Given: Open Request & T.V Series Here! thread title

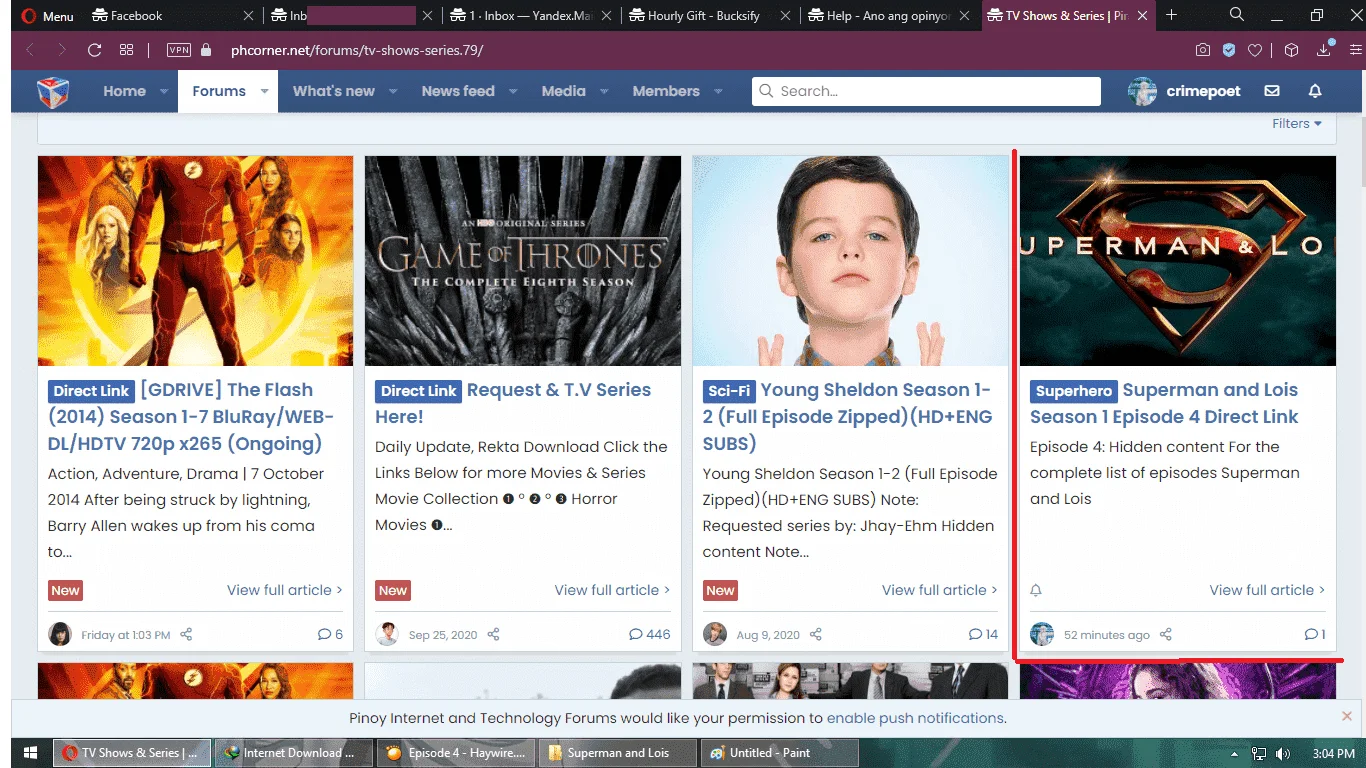Looking at the screenshot, I should 513,403.
